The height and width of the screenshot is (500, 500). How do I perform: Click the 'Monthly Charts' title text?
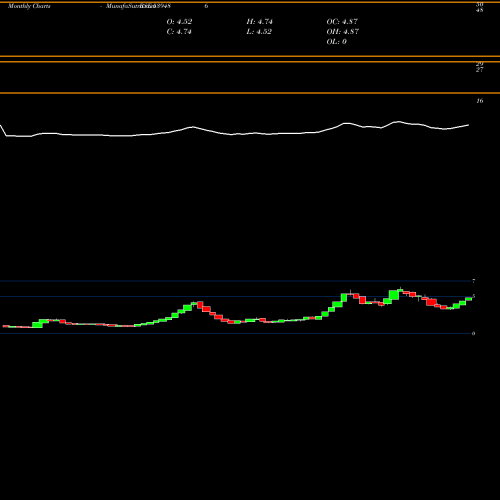29,6
